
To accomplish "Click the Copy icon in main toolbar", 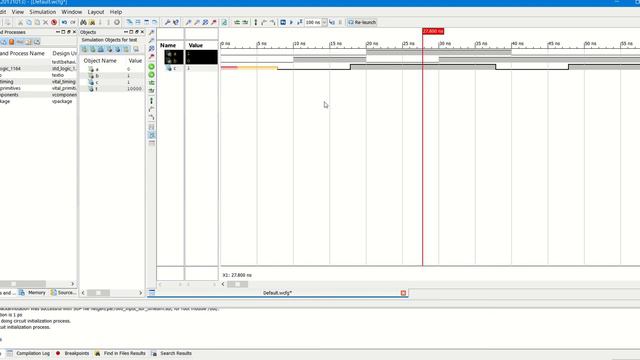I will point(29,22).
